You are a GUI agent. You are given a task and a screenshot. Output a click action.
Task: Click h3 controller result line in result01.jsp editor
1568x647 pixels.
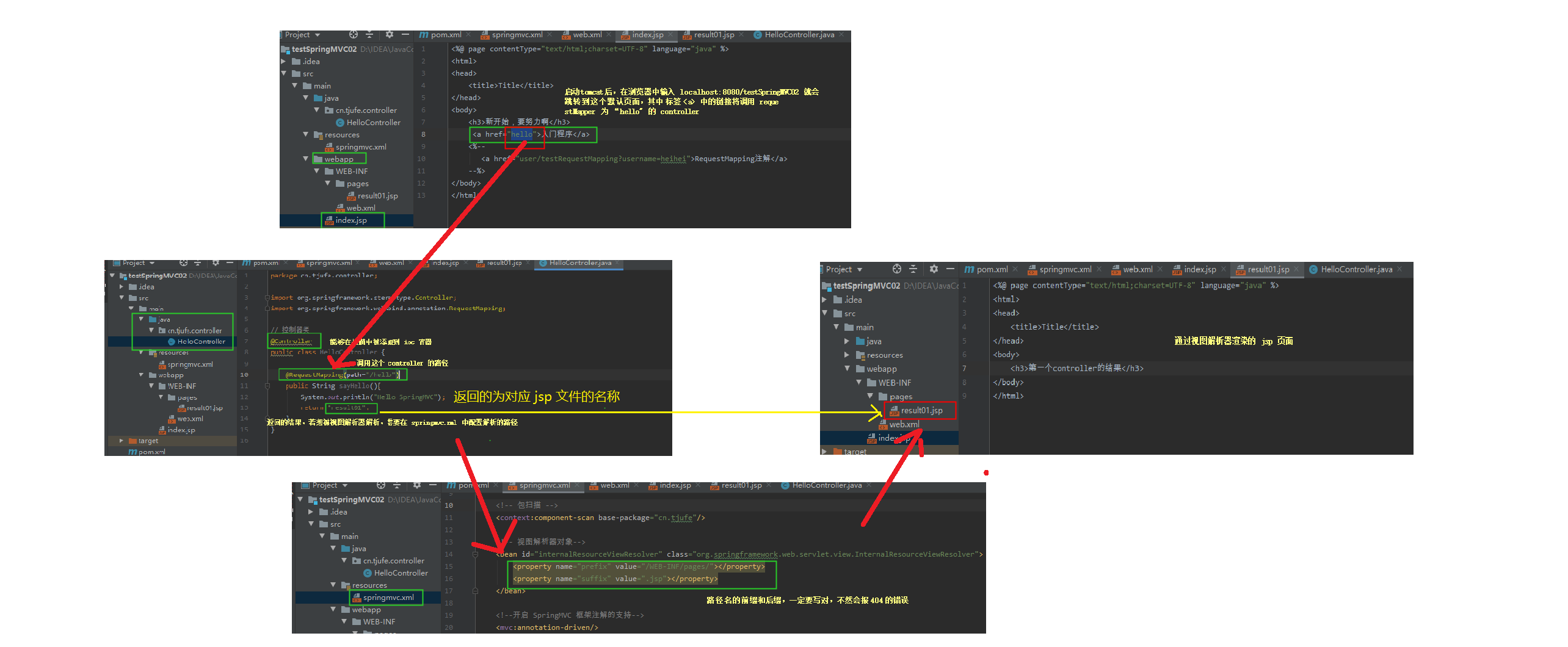pyautogui.click(x=1076, y=369)
